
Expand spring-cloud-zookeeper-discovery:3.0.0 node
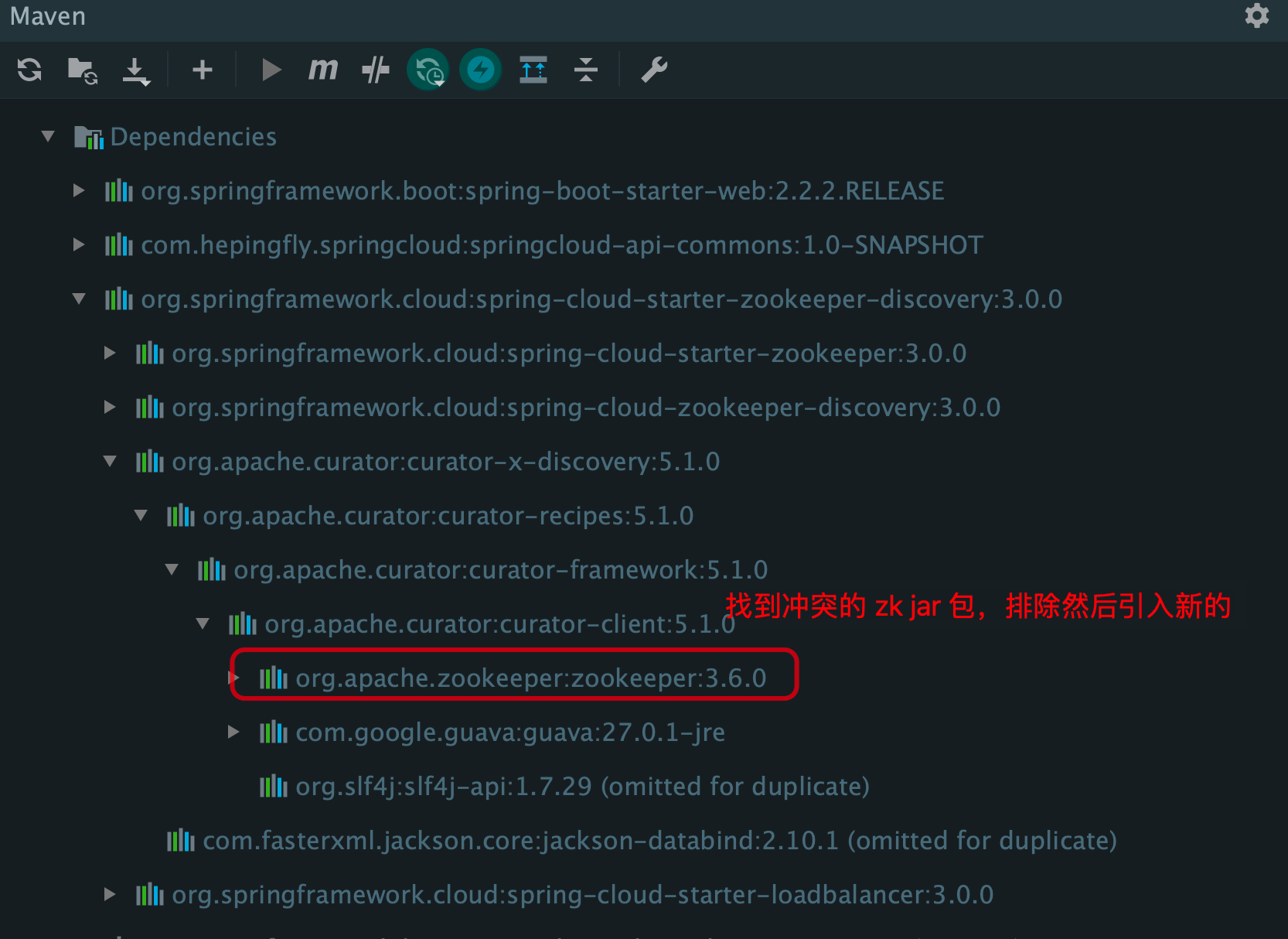click(109, 407)
